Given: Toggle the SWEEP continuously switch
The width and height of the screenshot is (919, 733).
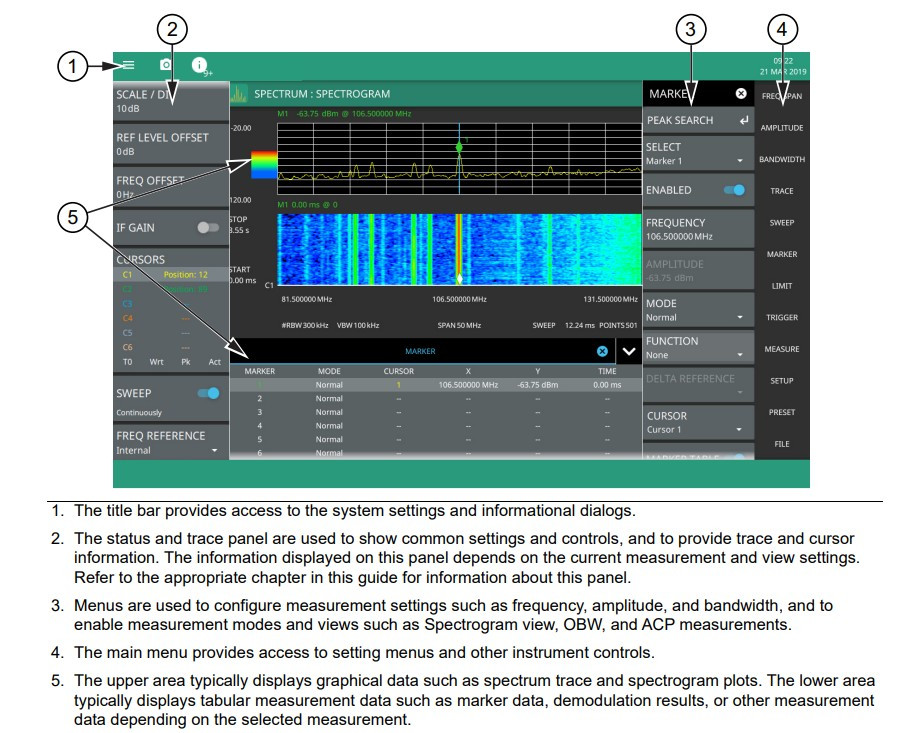Looking at the screenshot, I should (208, 393).
